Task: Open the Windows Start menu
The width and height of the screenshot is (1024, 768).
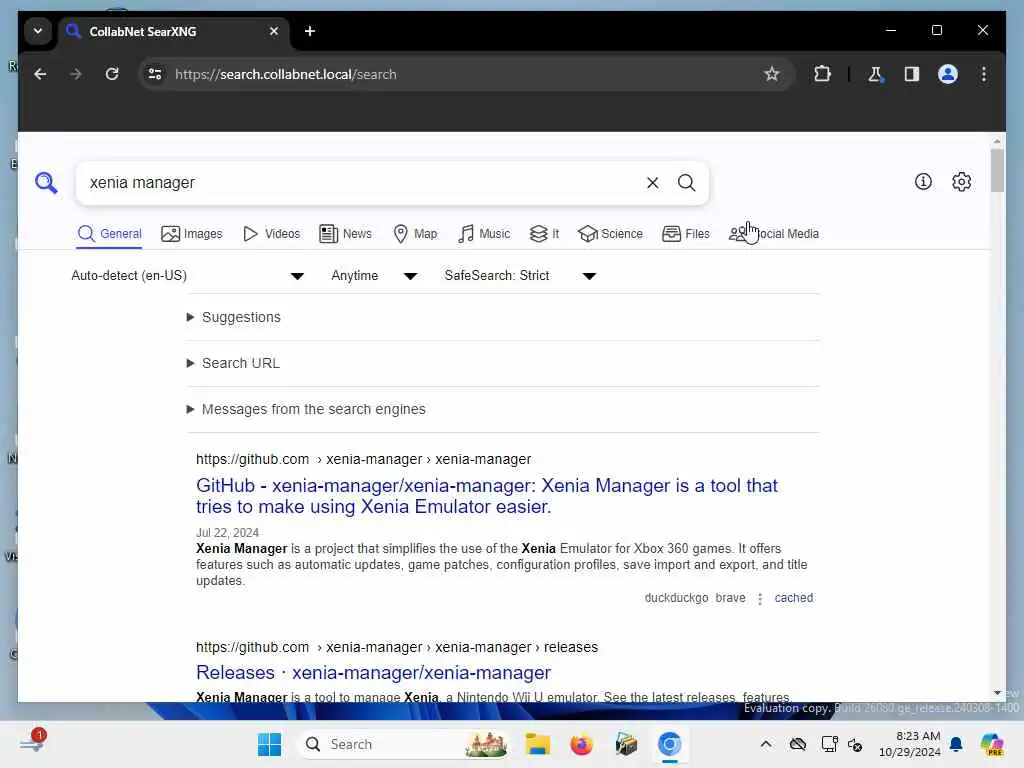Action: pyautogui.click(x=269, y=744)
